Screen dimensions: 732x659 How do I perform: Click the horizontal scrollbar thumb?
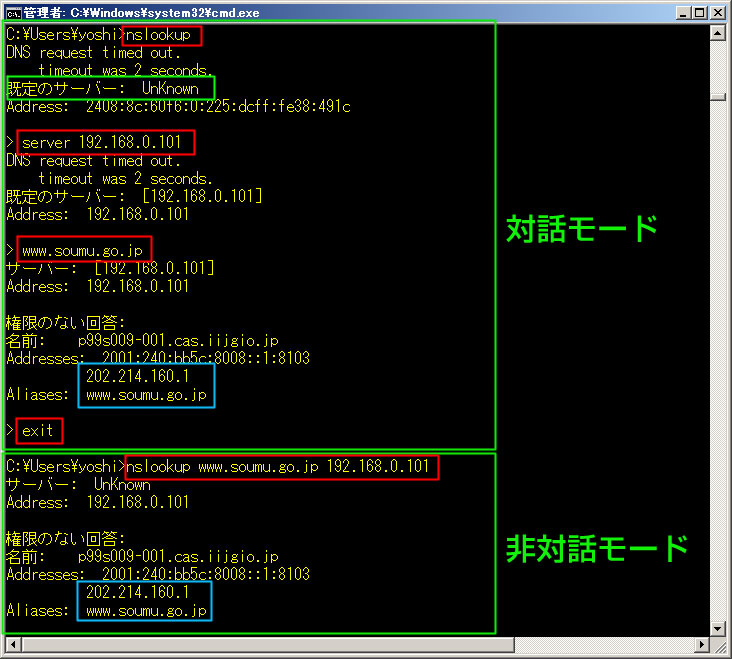click(268, 645)
